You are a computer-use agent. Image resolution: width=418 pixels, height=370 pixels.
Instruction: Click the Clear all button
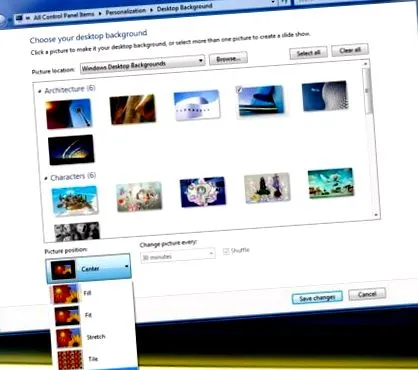coord(350,50)
